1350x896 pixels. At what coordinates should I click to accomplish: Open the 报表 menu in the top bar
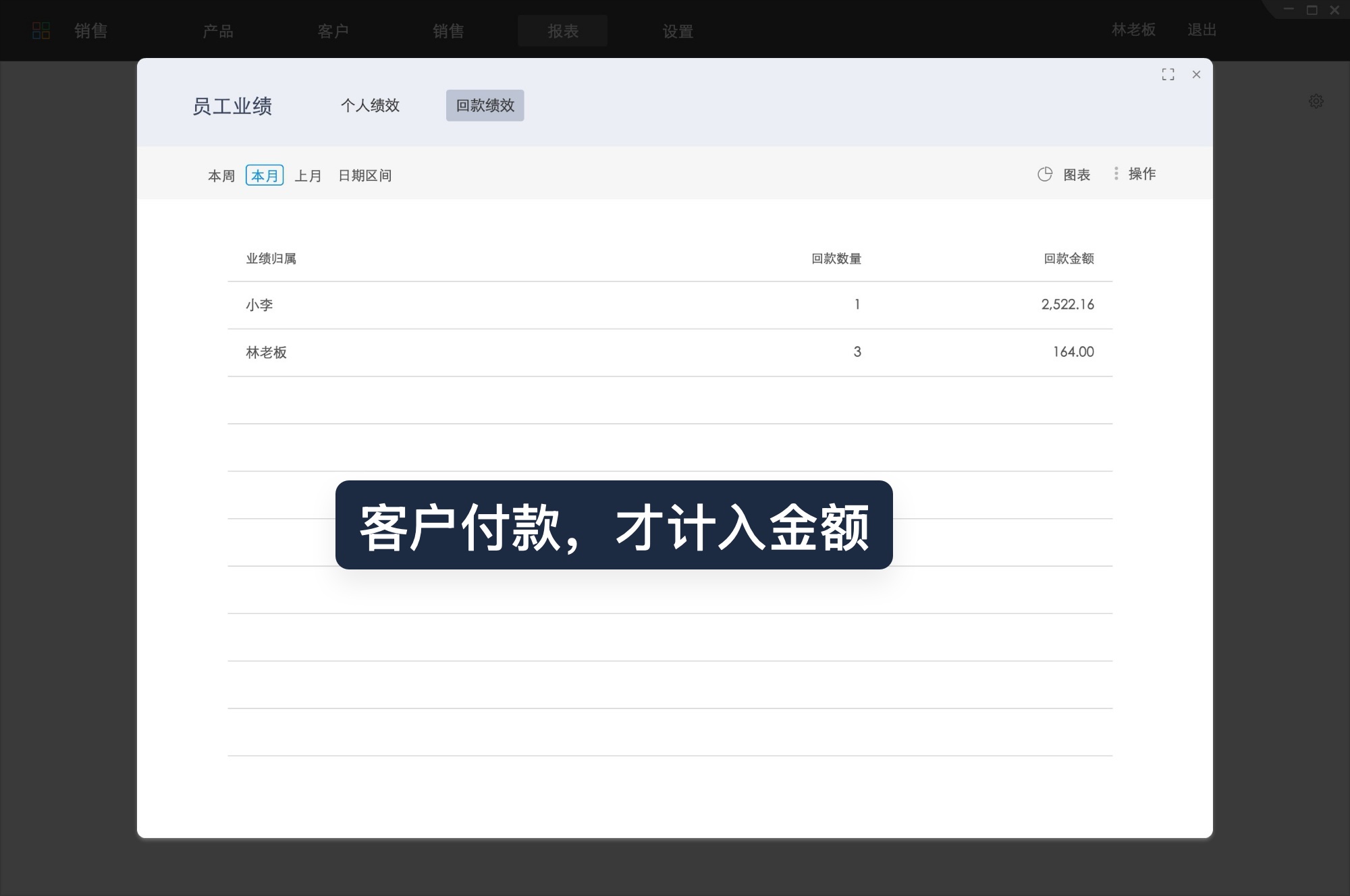562,31
